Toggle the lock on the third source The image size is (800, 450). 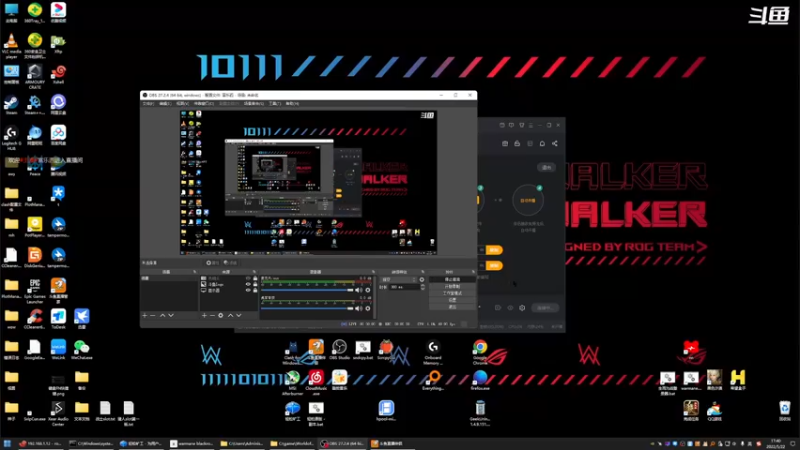[x=255, y=290]
